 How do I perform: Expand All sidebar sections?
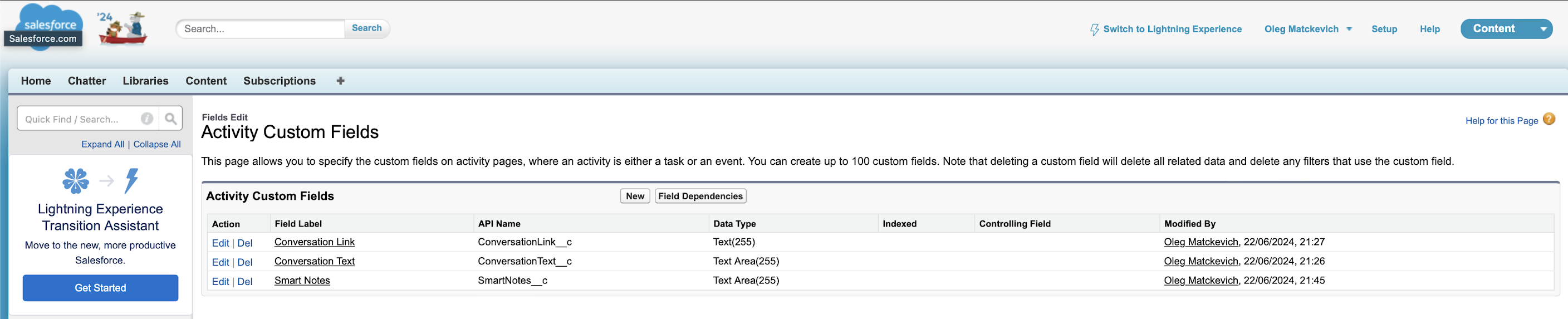click(102, 144)
